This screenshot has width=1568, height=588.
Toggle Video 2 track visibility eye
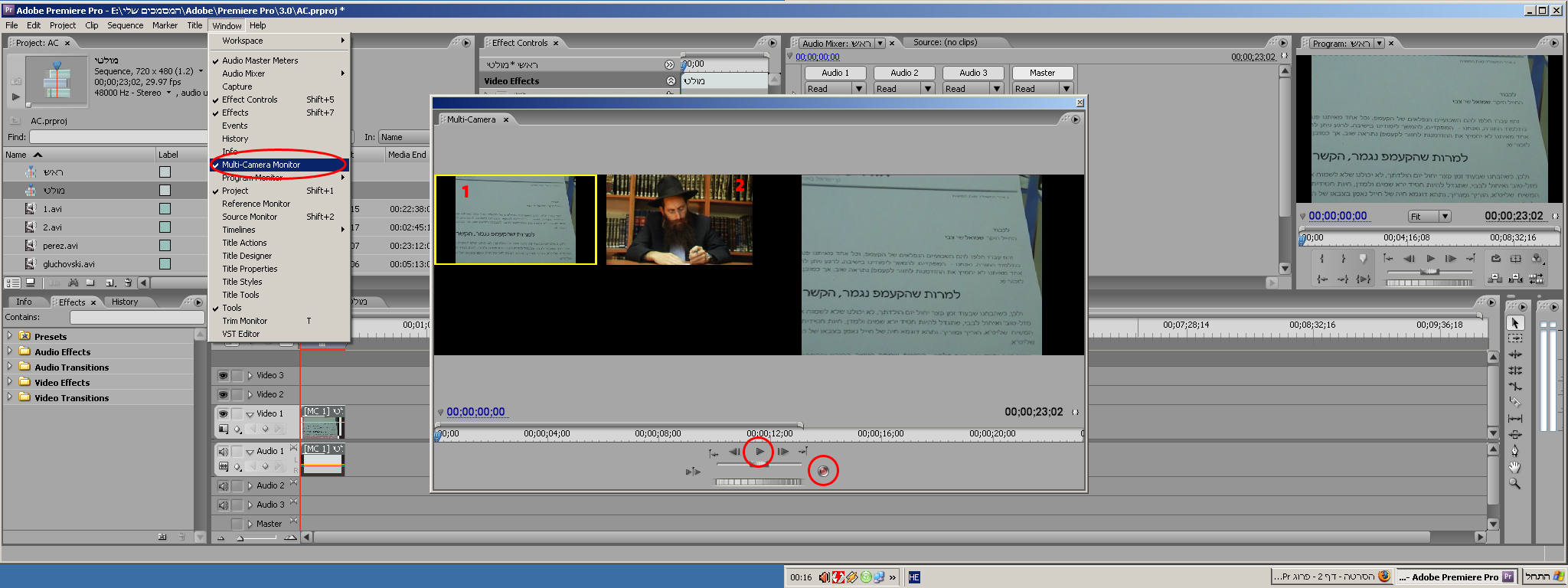223,394
